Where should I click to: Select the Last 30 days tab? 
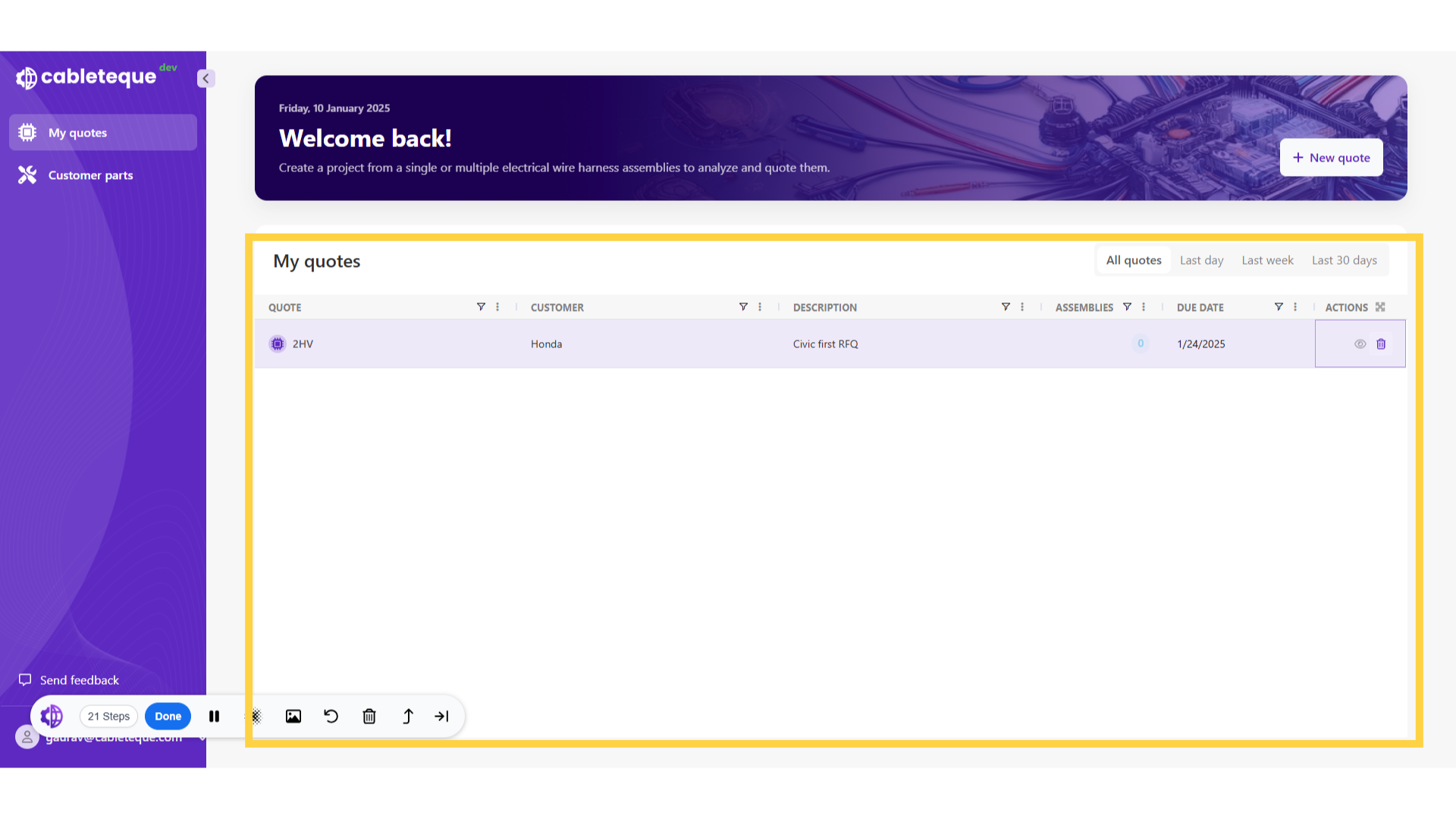1344,261
